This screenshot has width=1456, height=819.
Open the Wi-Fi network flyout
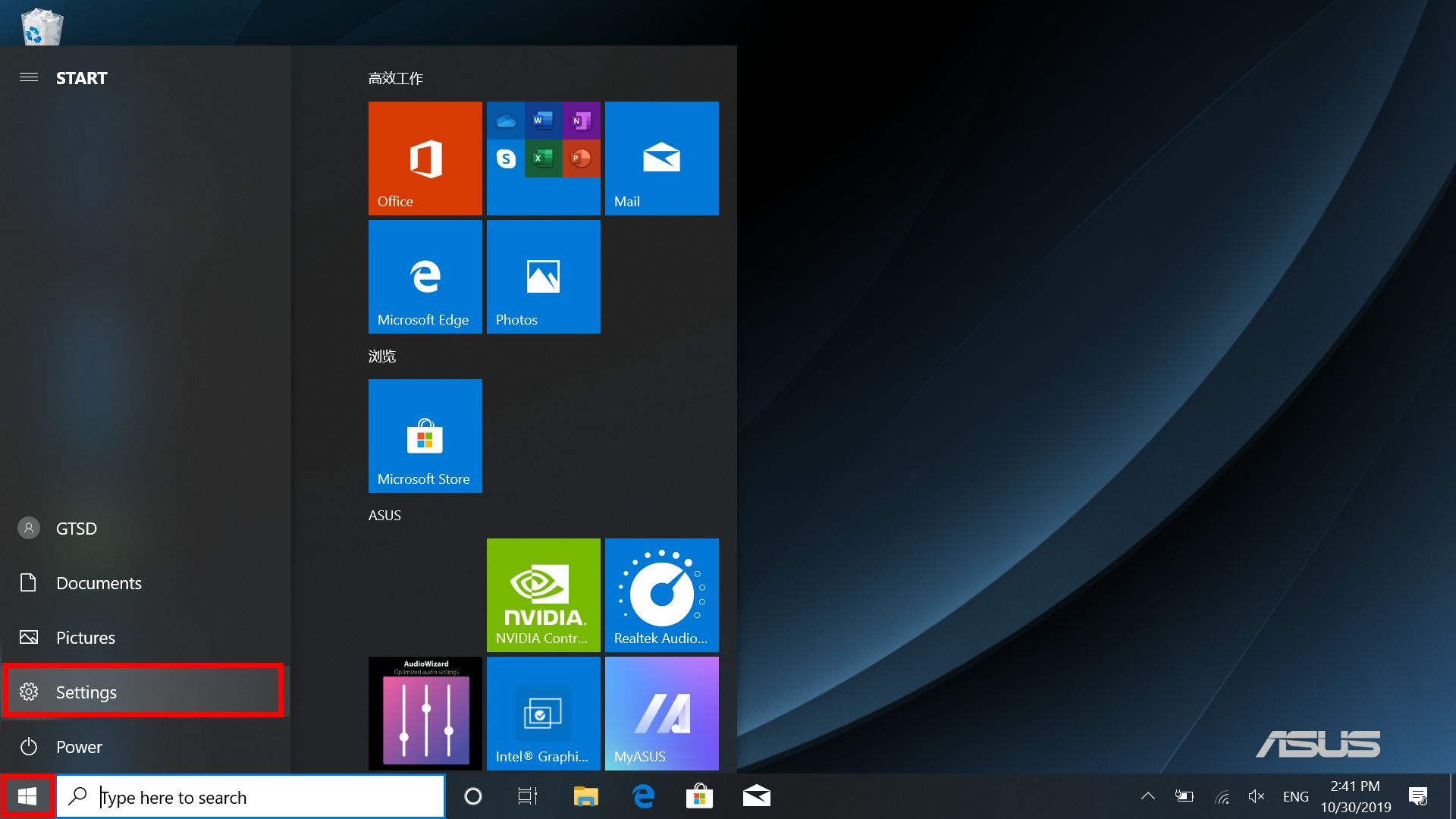coord(1222,796)
